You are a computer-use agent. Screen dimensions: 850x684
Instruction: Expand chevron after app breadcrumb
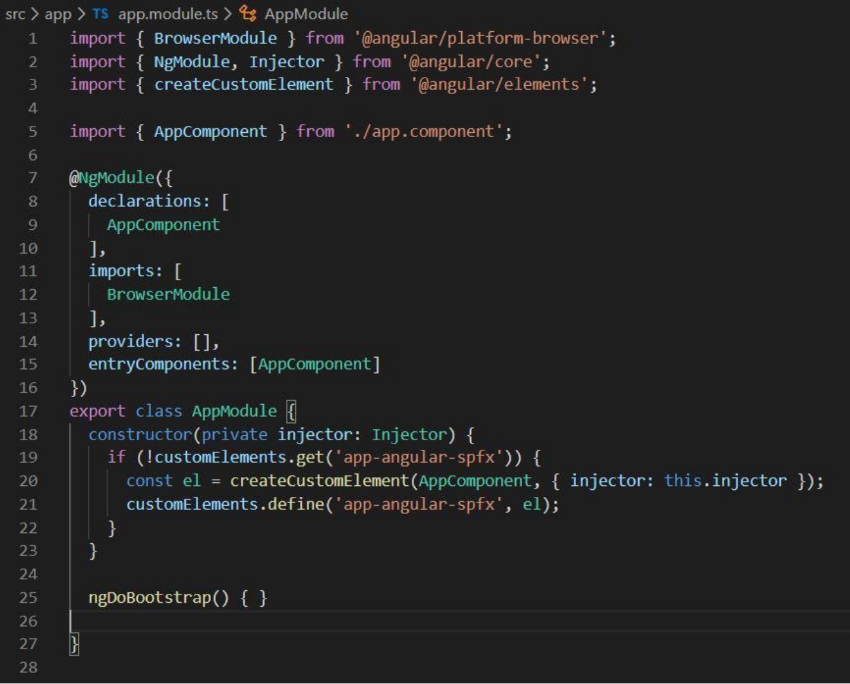coord(81,14)
